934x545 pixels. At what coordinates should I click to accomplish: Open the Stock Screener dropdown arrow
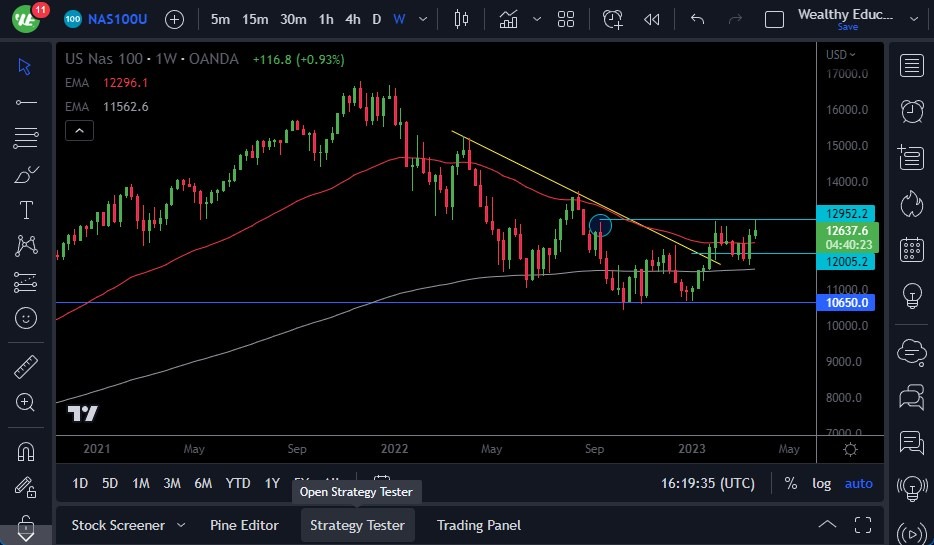[181, 525]
